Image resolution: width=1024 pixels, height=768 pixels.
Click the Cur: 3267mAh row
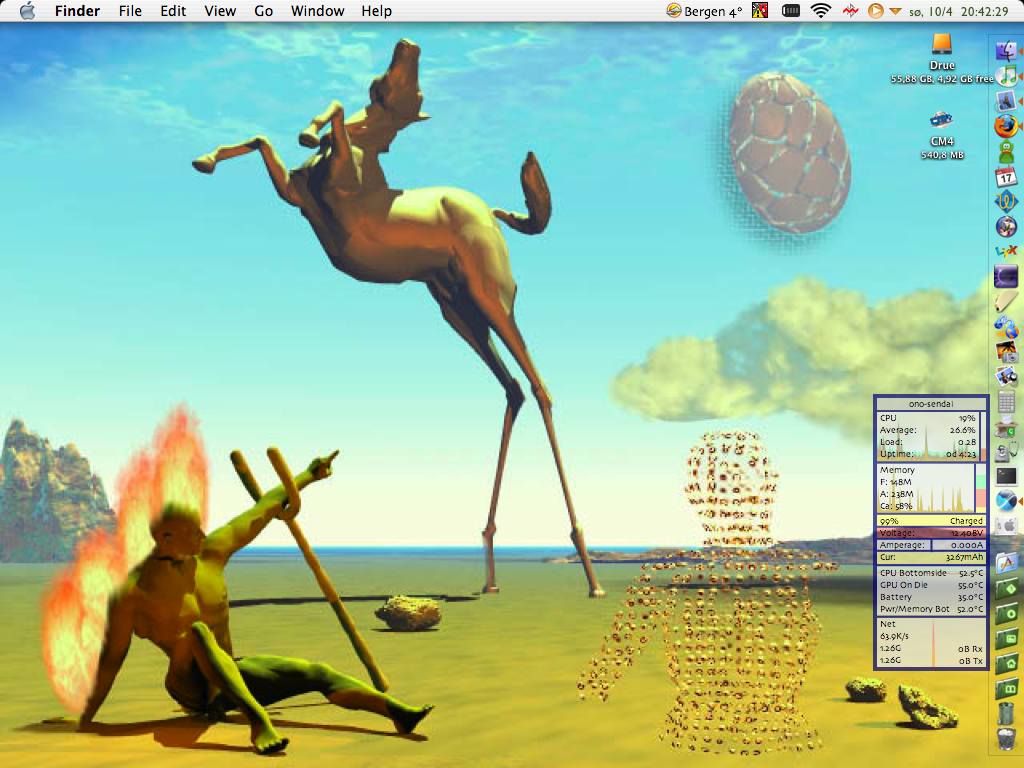point(931,557)
